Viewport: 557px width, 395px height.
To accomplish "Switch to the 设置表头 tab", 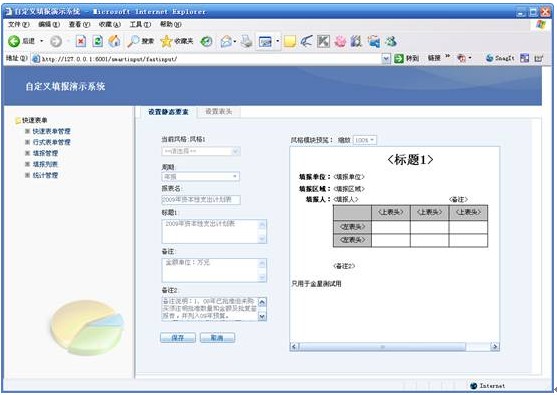I will pyautogui.click(x=218, y=112).
